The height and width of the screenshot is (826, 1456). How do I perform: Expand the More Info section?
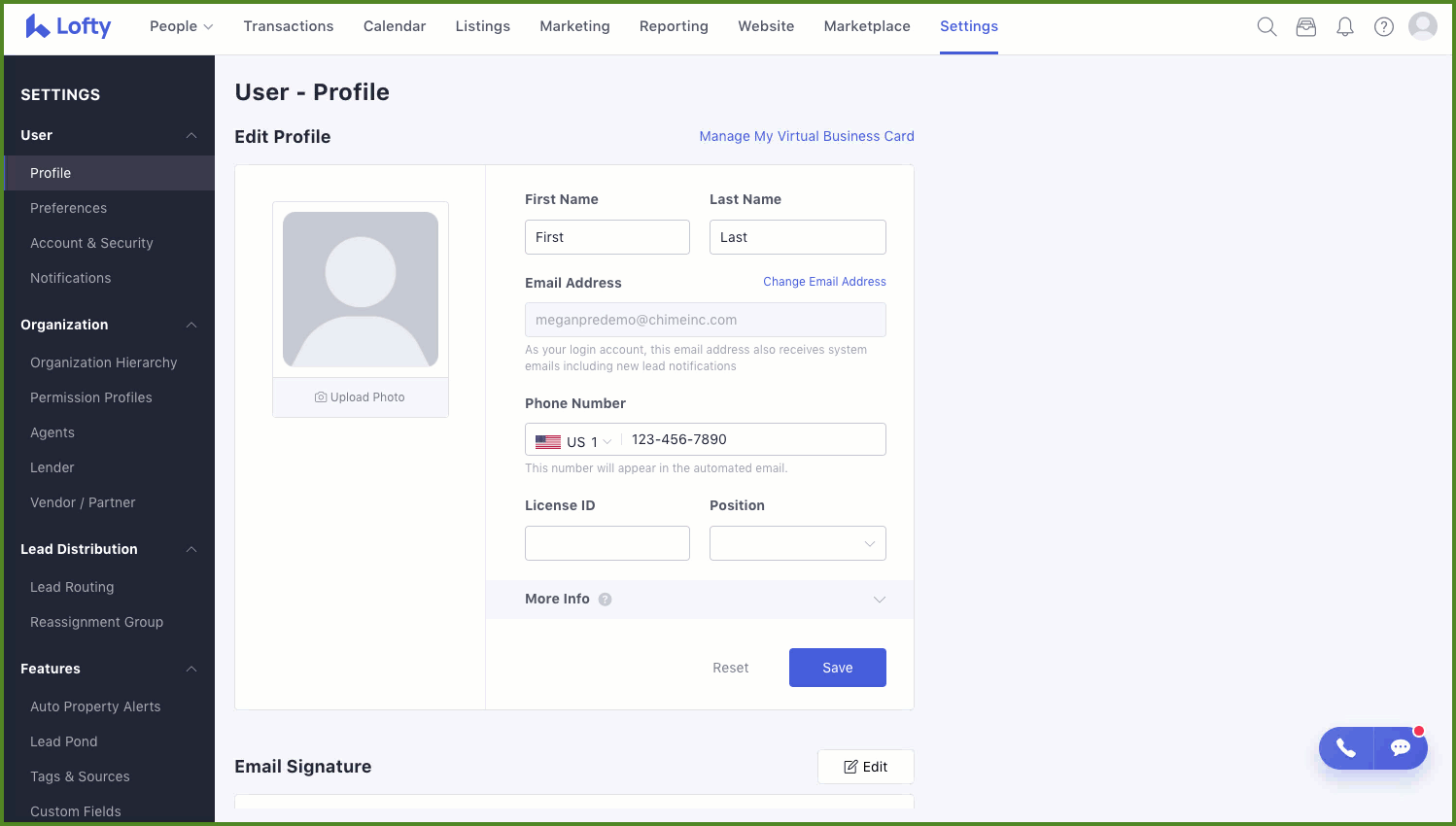[880, 600]
